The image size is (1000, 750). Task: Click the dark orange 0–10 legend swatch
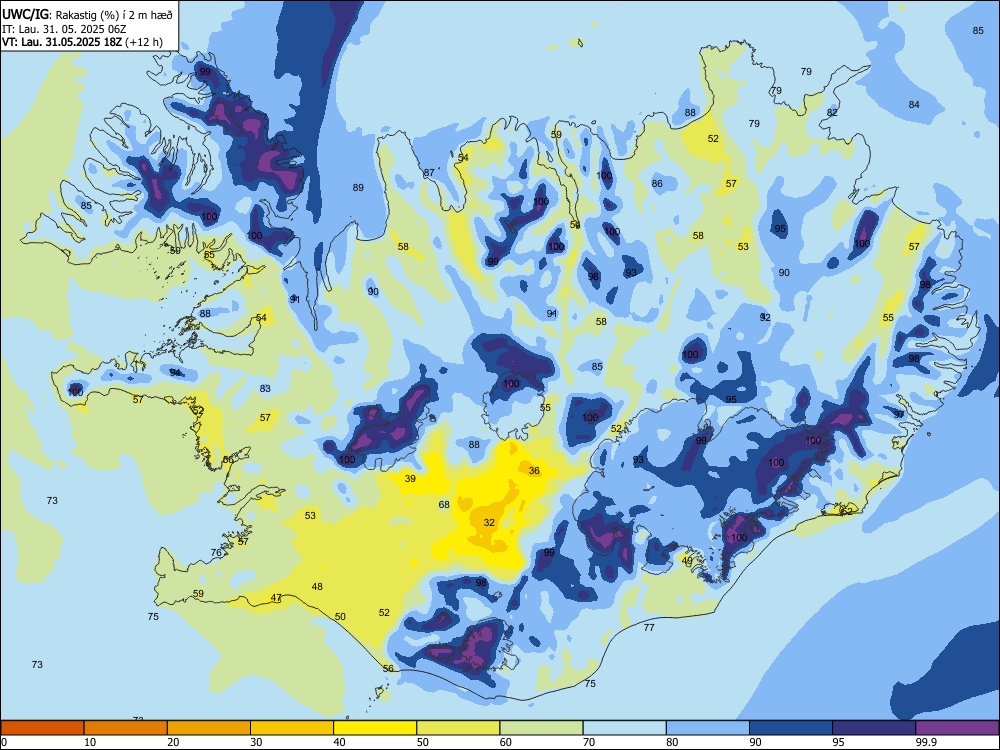[42, 728]
